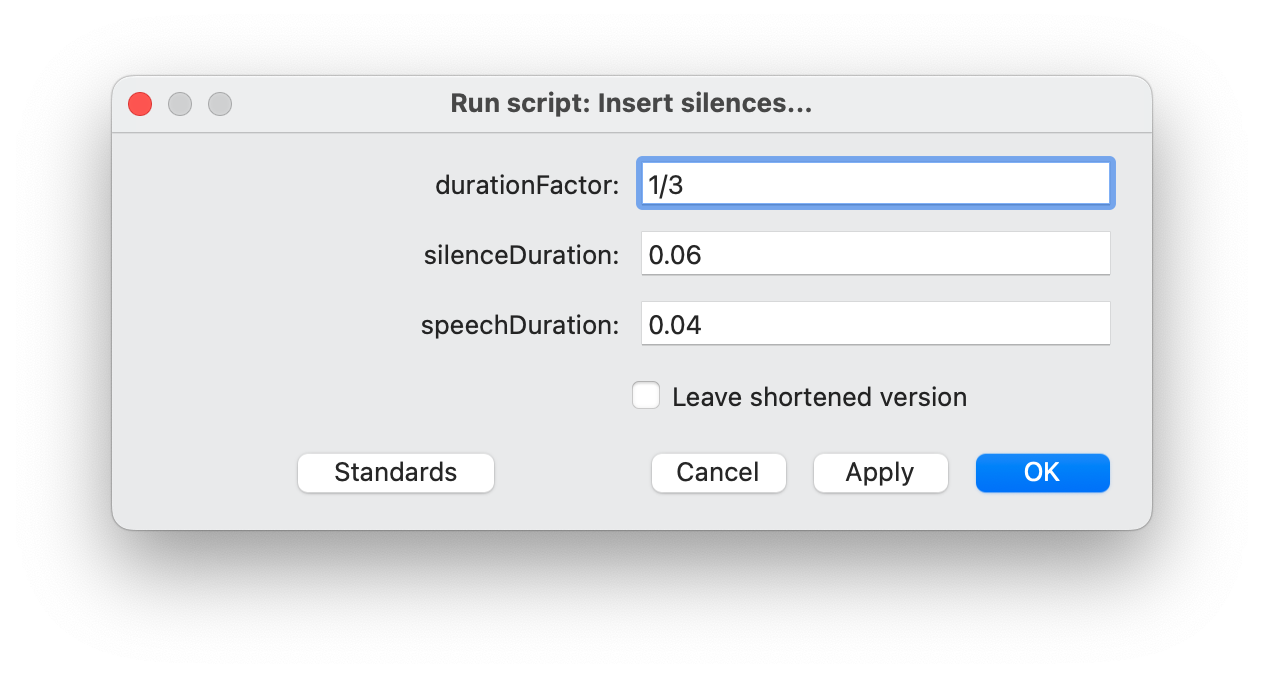This screenshot has height=678, width=1264.
Task: Click the minimize button on the dialog
Action: pos(180,103)
